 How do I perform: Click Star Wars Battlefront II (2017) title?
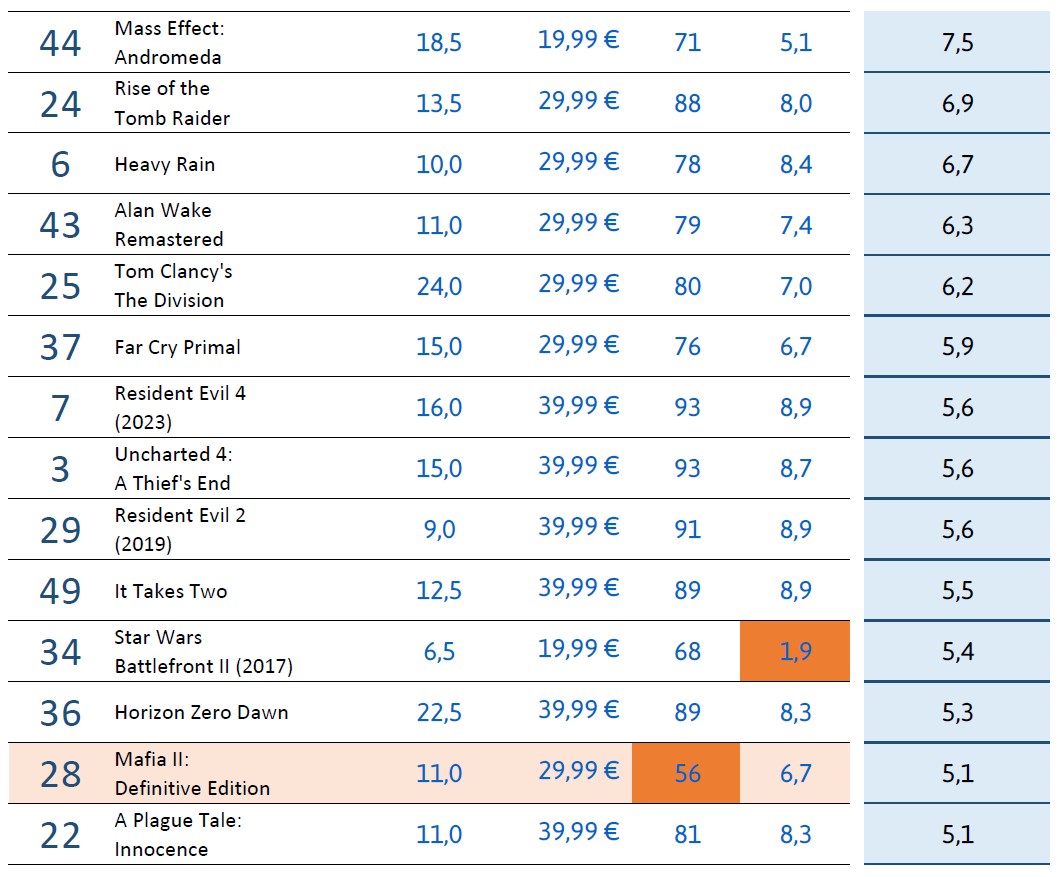click(203, 652)
